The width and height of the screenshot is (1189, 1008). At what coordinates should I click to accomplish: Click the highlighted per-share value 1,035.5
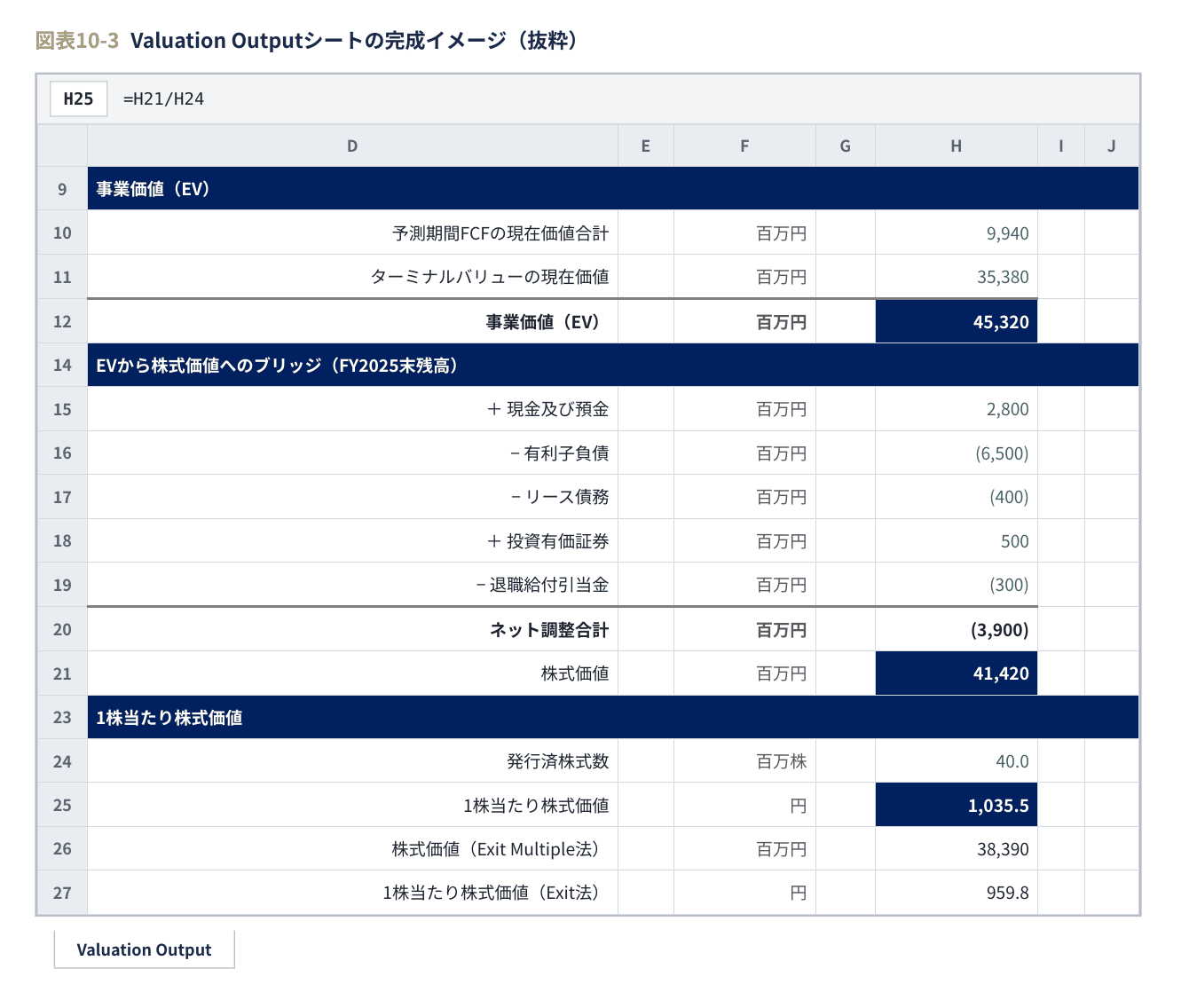click(x=956, y=805)
